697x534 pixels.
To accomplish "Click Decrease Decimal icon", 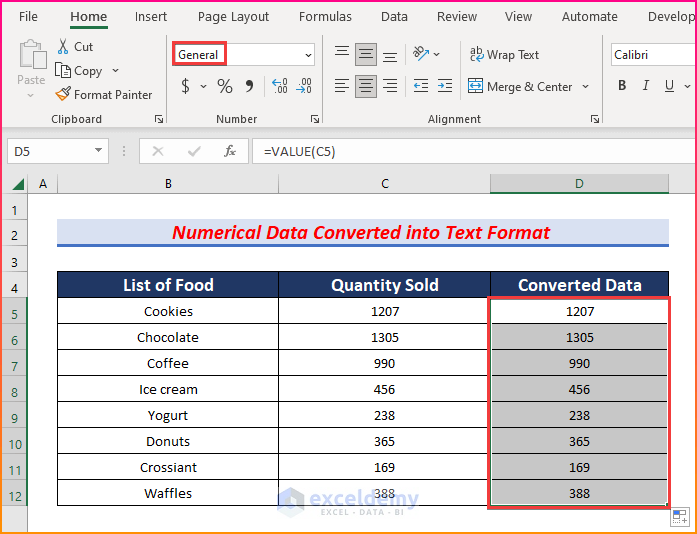I will point(304,86).
